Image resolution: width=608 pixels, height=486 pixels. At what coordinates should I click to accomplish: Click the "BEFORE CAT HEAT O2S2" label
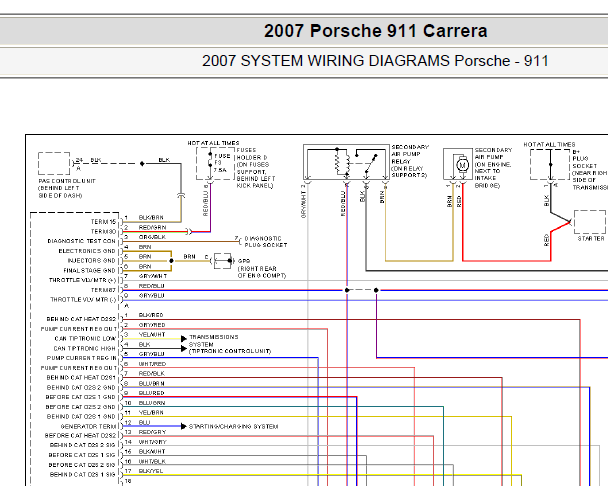click(x=81, y=436)
